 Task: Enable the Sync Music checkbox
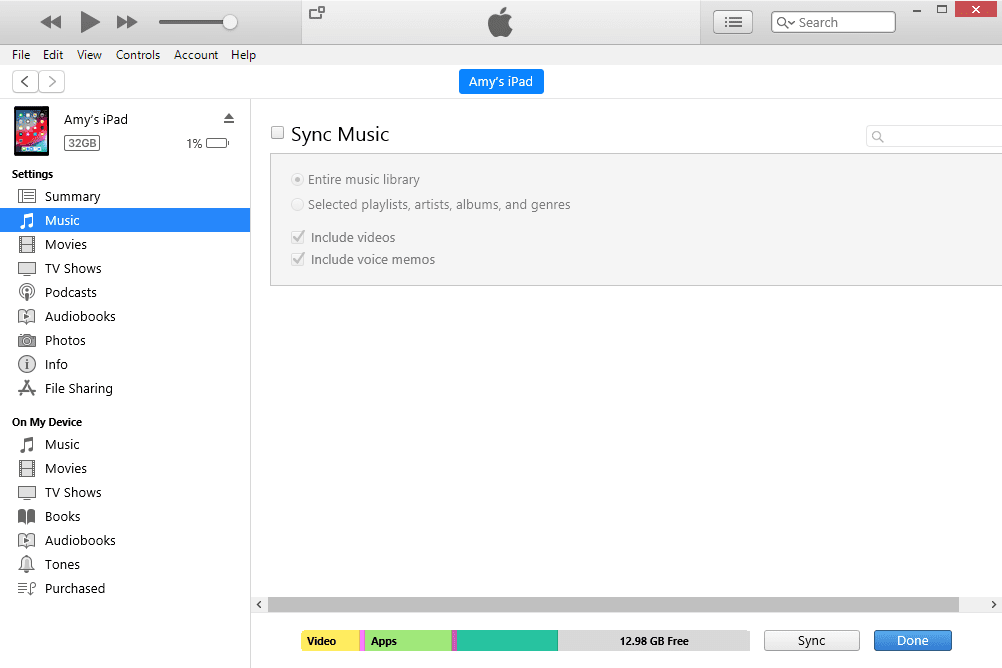pos(277,132)
